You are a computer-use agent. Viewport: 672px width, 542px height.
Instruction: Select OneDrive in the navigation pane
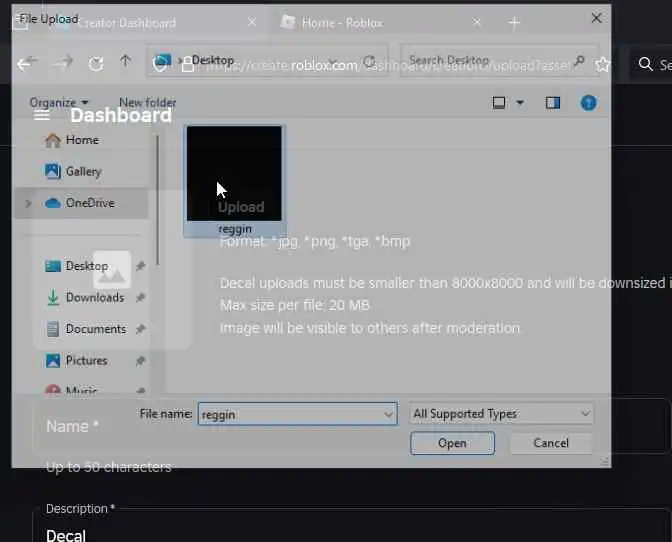80,203
